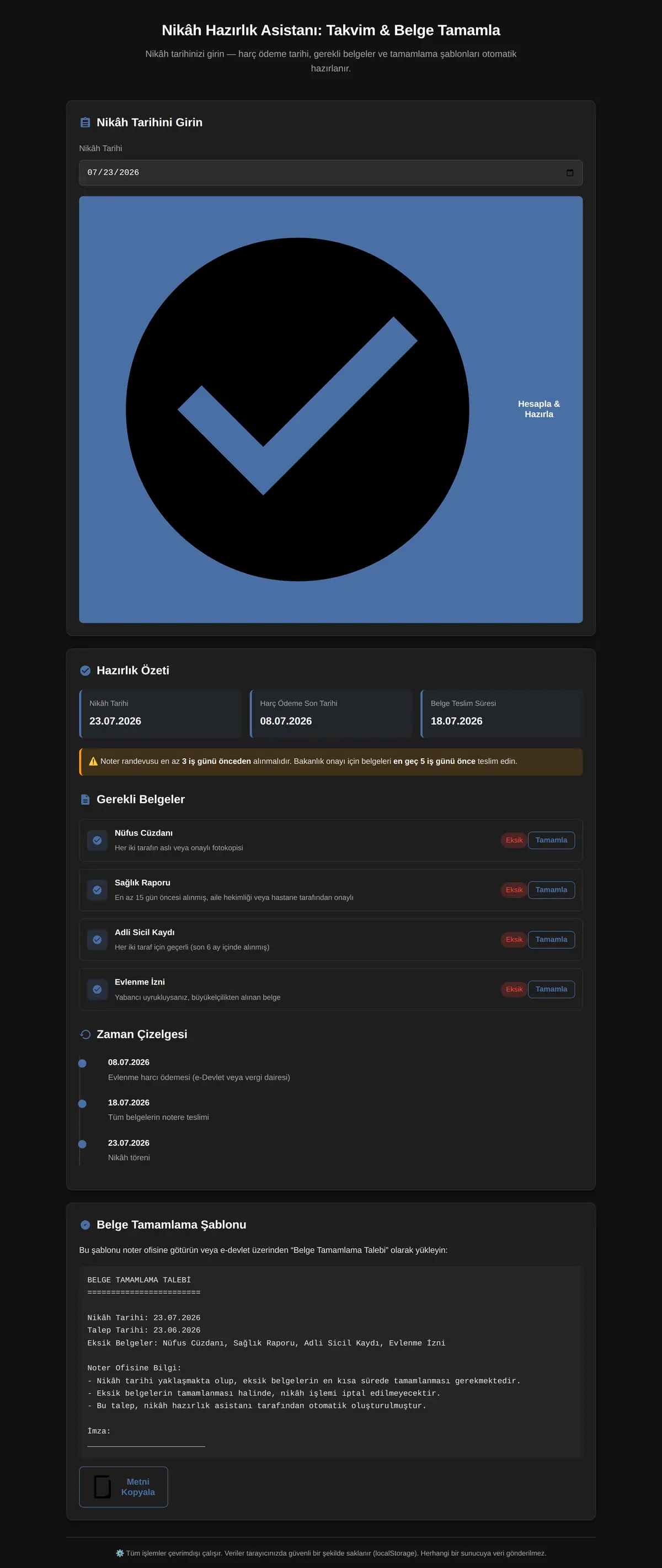Viewport: 662px width, 1568px height.
Task: Click the İmza: line in the template
Action: pos(99,1431)
